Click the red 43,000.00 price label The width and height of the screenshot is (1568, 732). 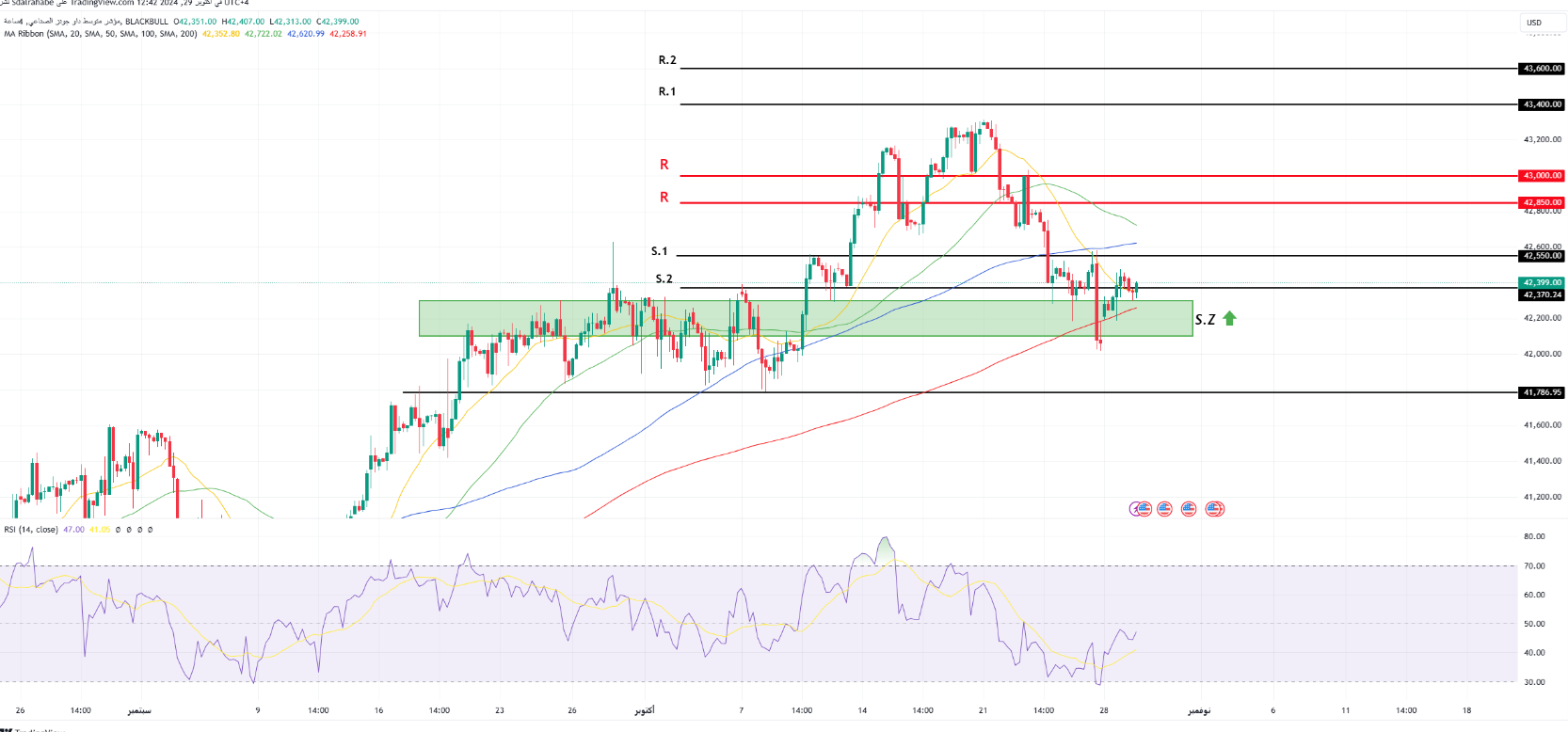click(1543, 176)
